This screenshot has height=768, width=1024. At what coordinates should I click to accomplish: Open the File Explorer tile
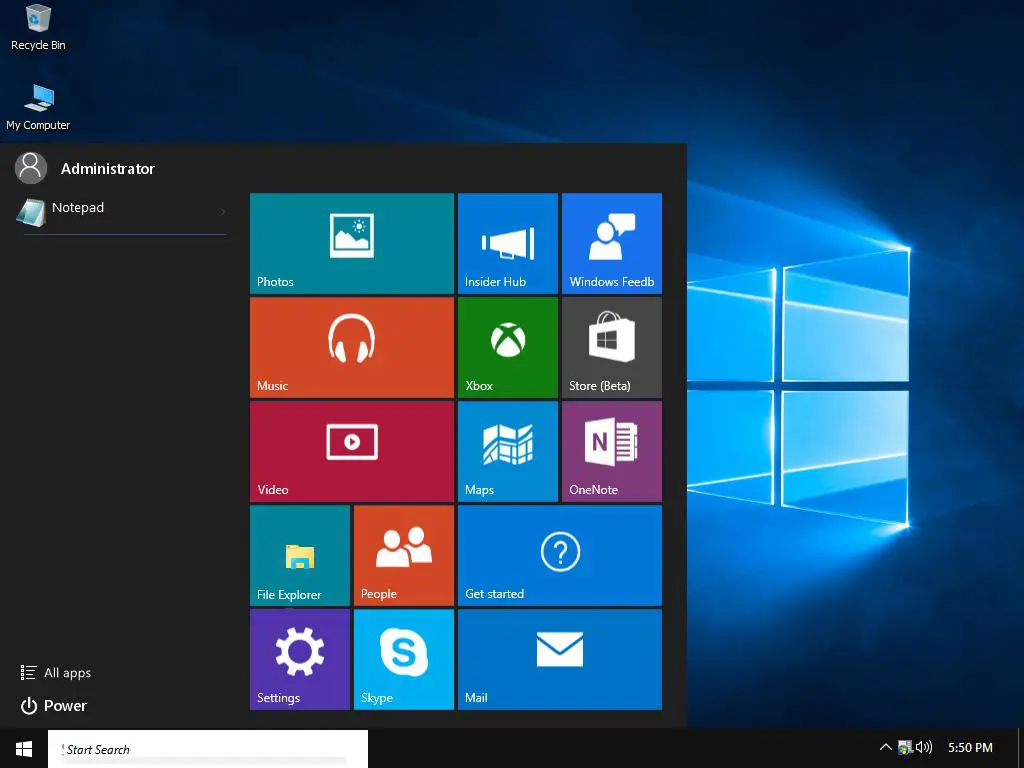pos(300,556)
